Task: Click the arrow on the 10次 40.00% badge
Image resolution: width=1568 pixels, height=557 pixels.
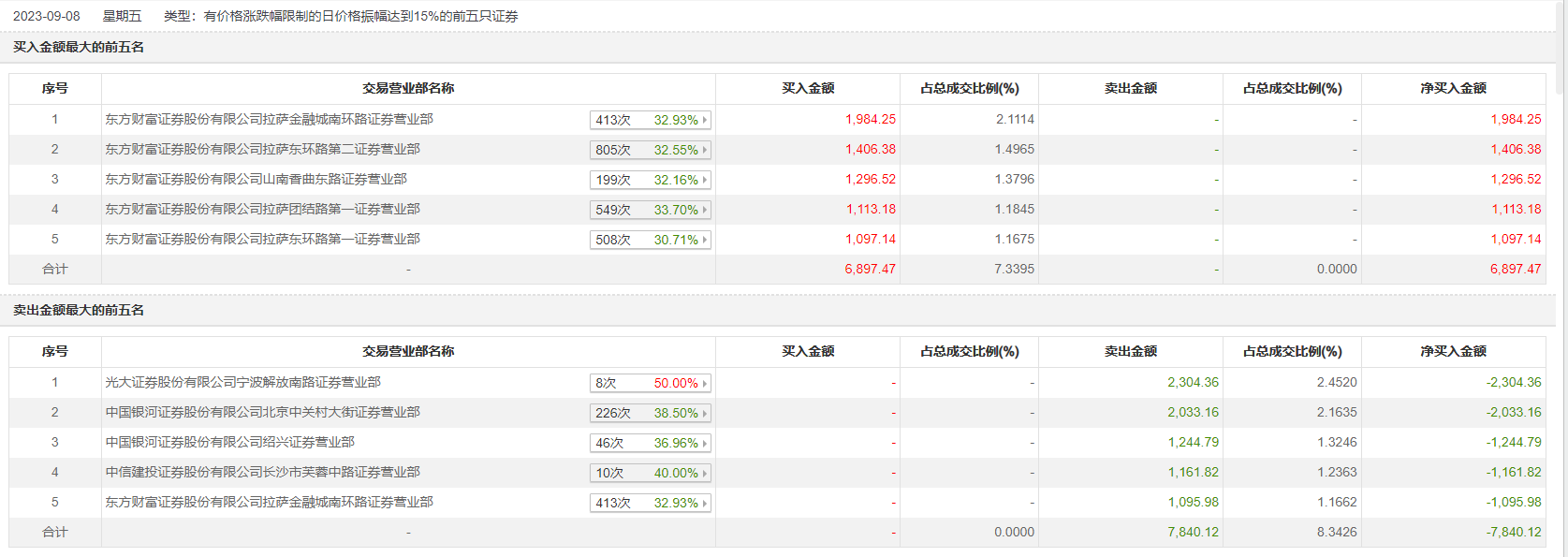Action: (x=704, y=473)
